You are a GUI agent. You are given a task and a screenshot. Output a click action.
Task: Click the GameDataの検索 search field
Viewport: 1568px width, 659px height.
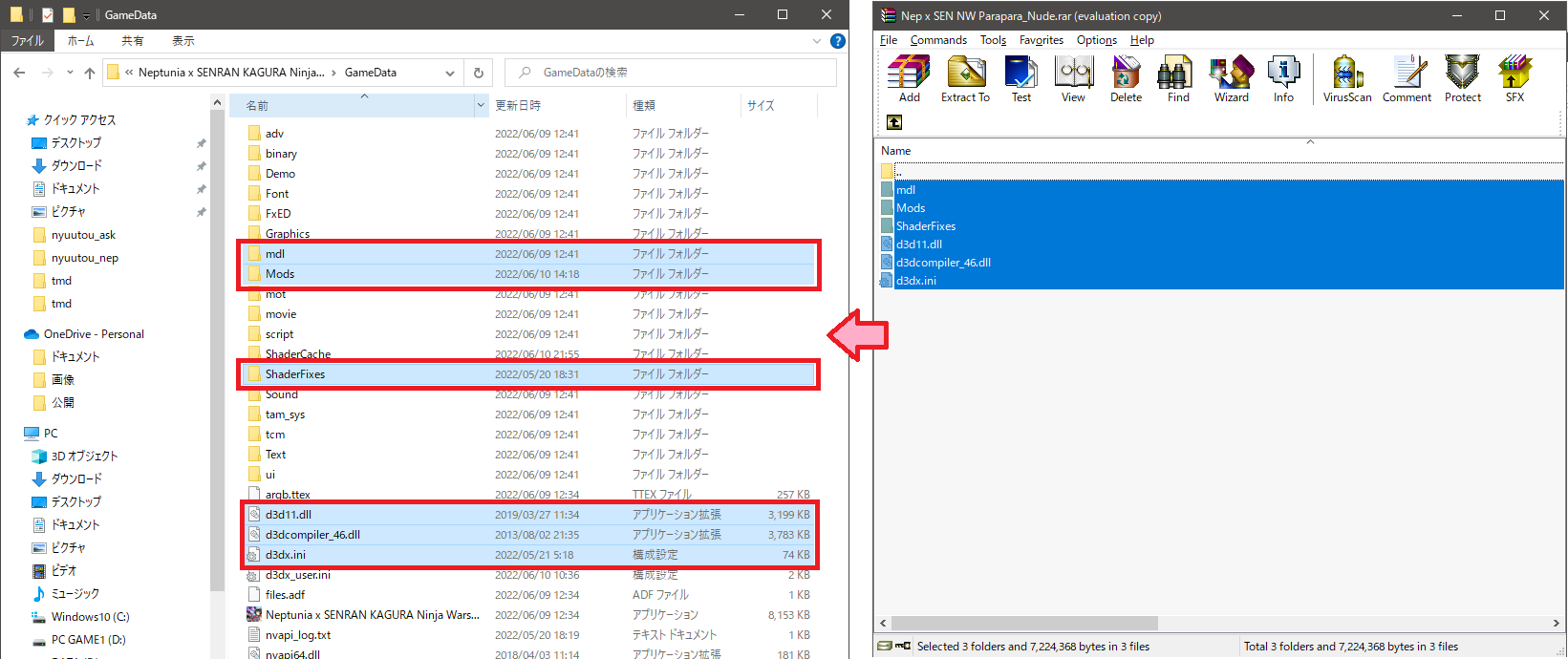671,73
